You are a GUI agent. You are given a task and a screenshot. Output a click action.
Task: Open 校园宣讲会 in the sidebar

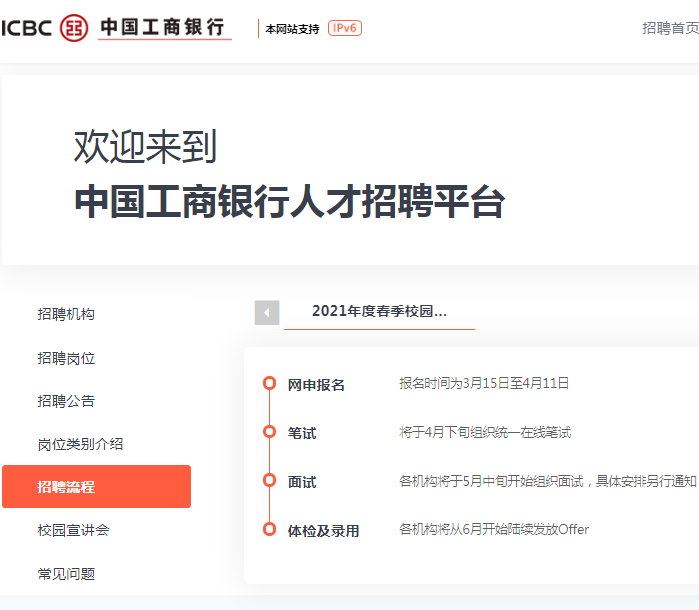(73, 530)
